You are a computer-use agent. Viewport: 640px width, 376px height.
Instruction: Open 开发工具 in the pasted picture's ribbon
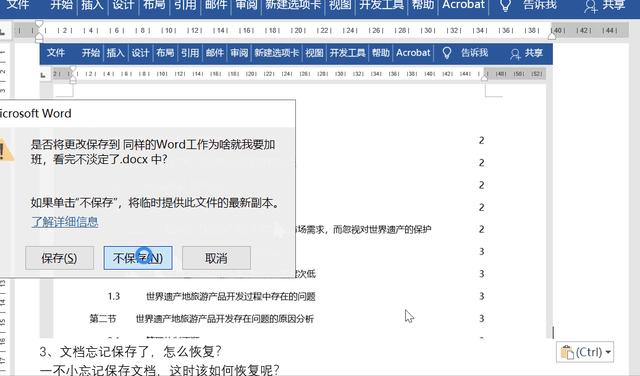(347, 53)
